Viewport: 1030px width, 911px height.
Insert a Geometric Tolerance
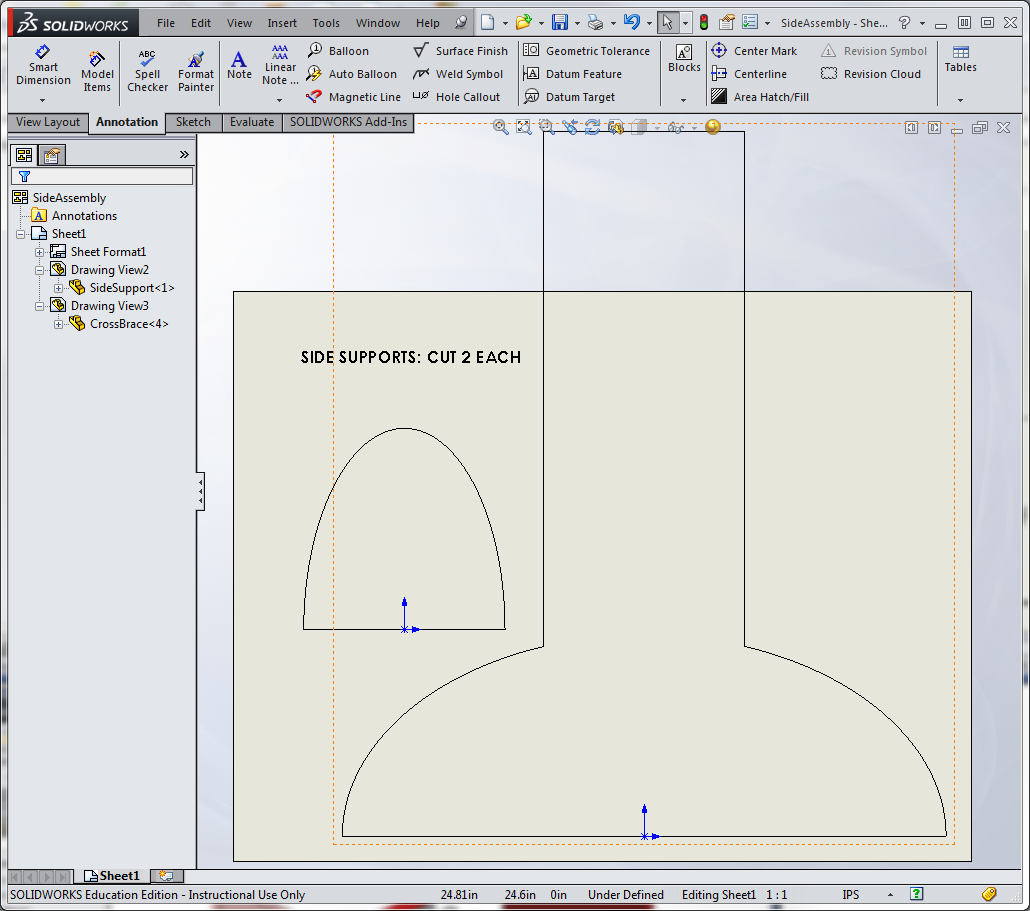tap(587, 51)
